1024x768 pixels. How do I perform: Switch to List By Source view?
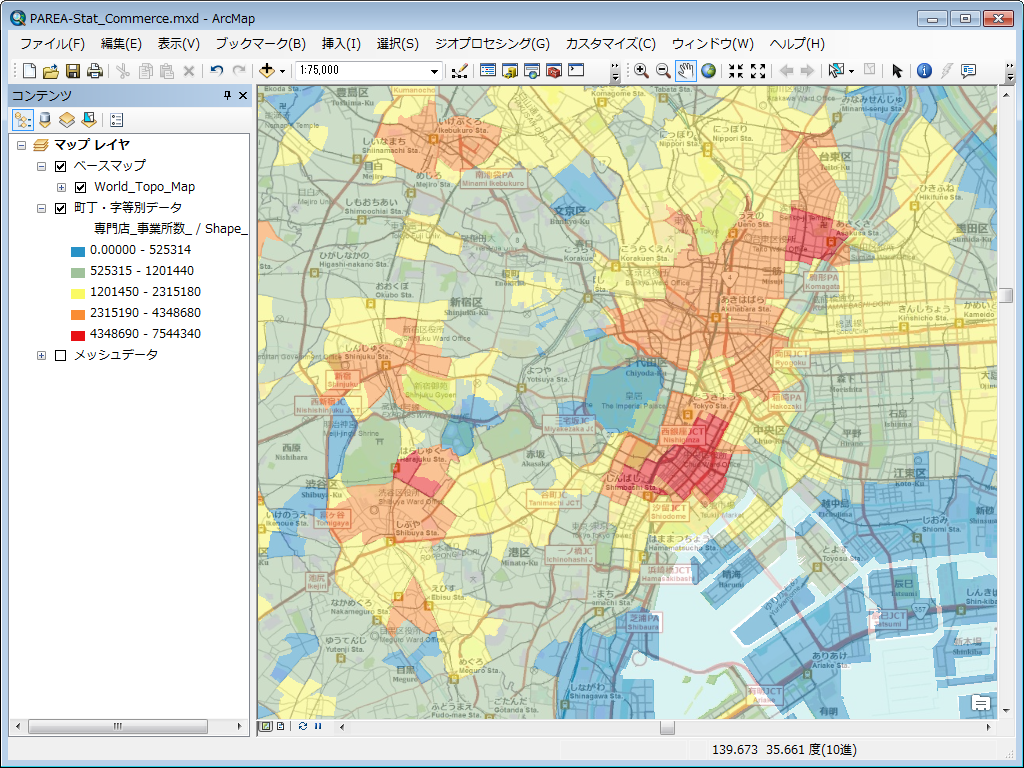45,120
